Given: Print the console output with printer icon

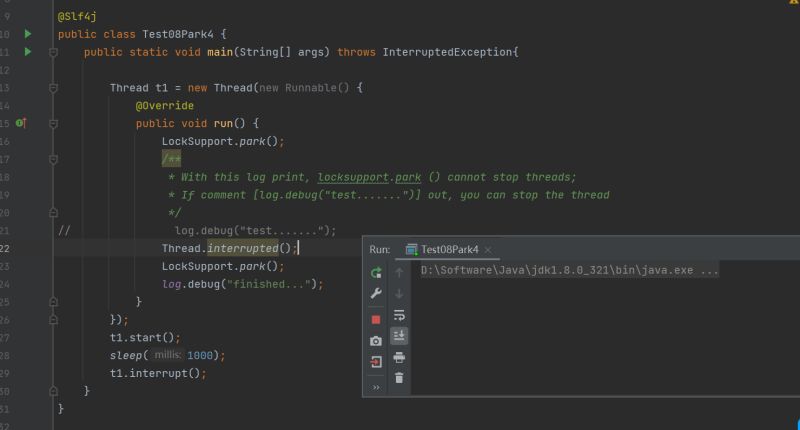Looking at the screenshot, I should [x=399, y=358].
